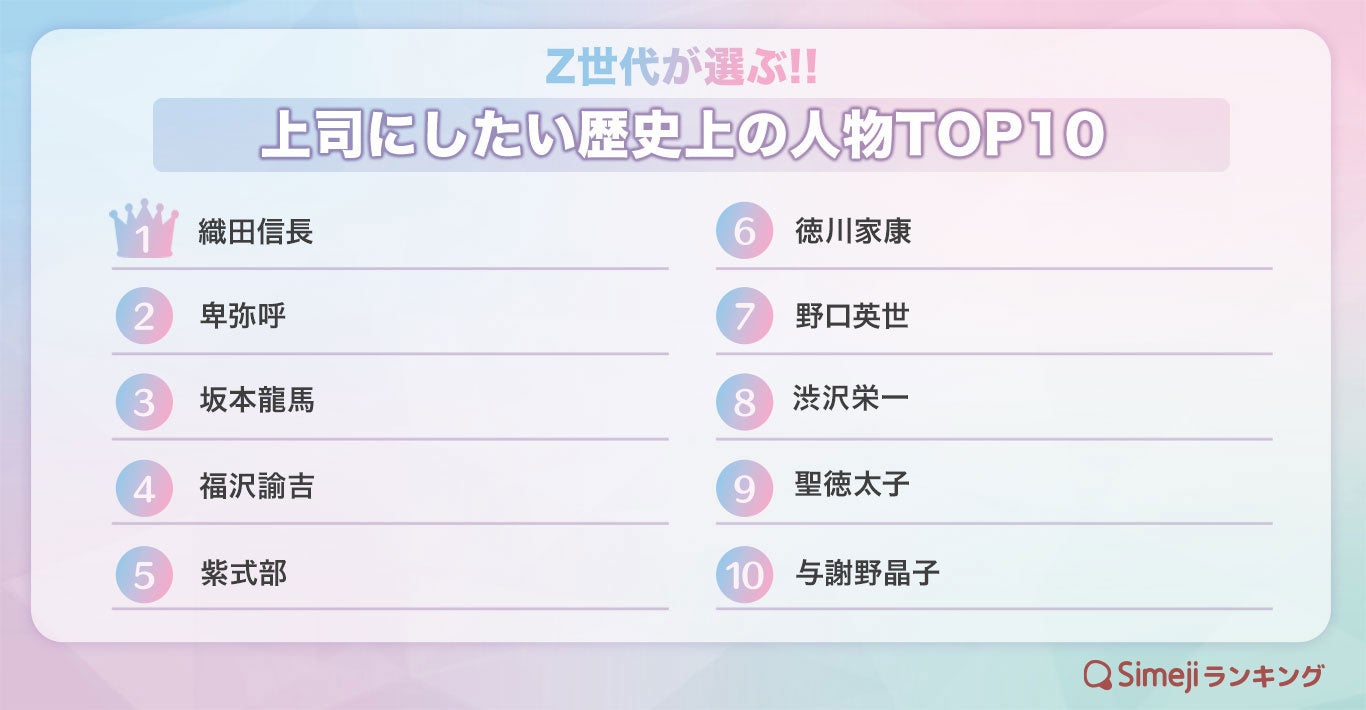Click the Simeji speech bubble logo icon
Image resolution: width=1366 pixels, height=710 pixels.
pyautogui.click(x=1099, y=675)
